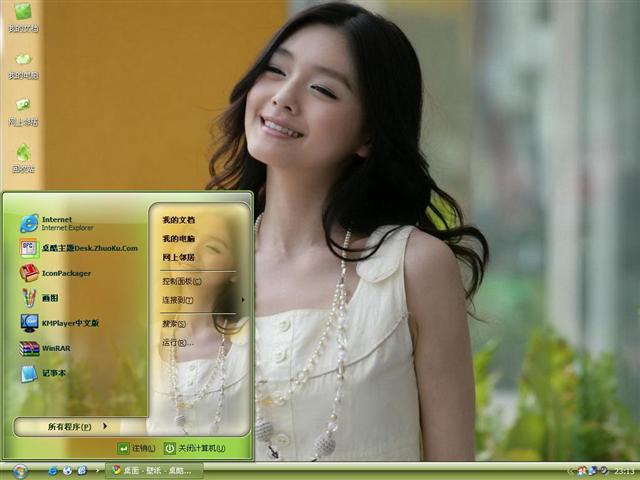Open the 我的文档 desktop icon
The height and width of the screenshot is (480, 640).
point(23,17)
